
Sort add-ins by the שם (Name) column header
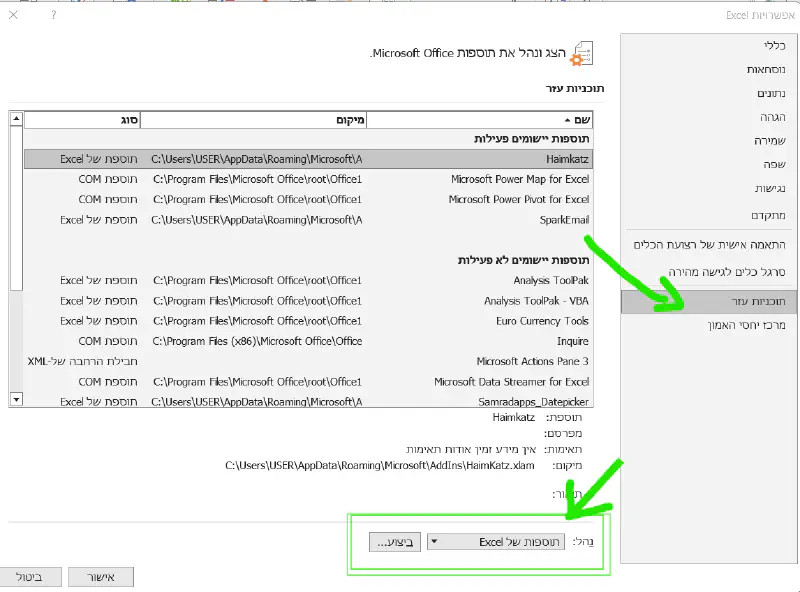pos(480,120)
